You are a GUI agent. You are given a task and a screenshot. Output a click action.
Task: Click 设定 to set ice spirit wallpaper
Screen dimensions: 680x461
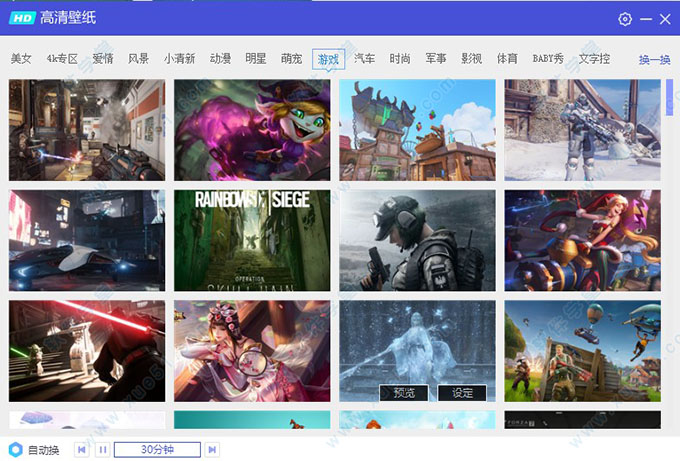click(x=462, y=393)
